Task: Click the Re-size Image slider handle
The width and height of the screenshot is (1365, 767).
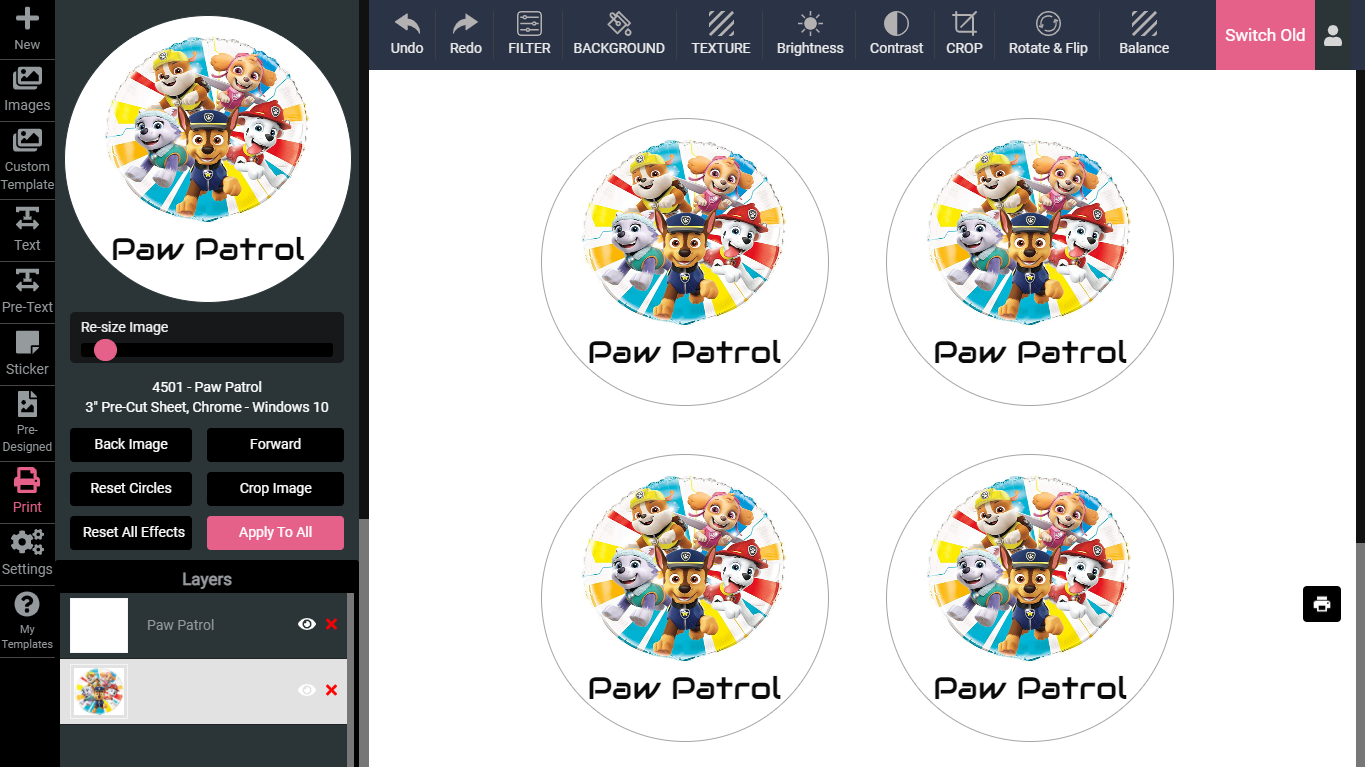Action: (x=105, y=350)
